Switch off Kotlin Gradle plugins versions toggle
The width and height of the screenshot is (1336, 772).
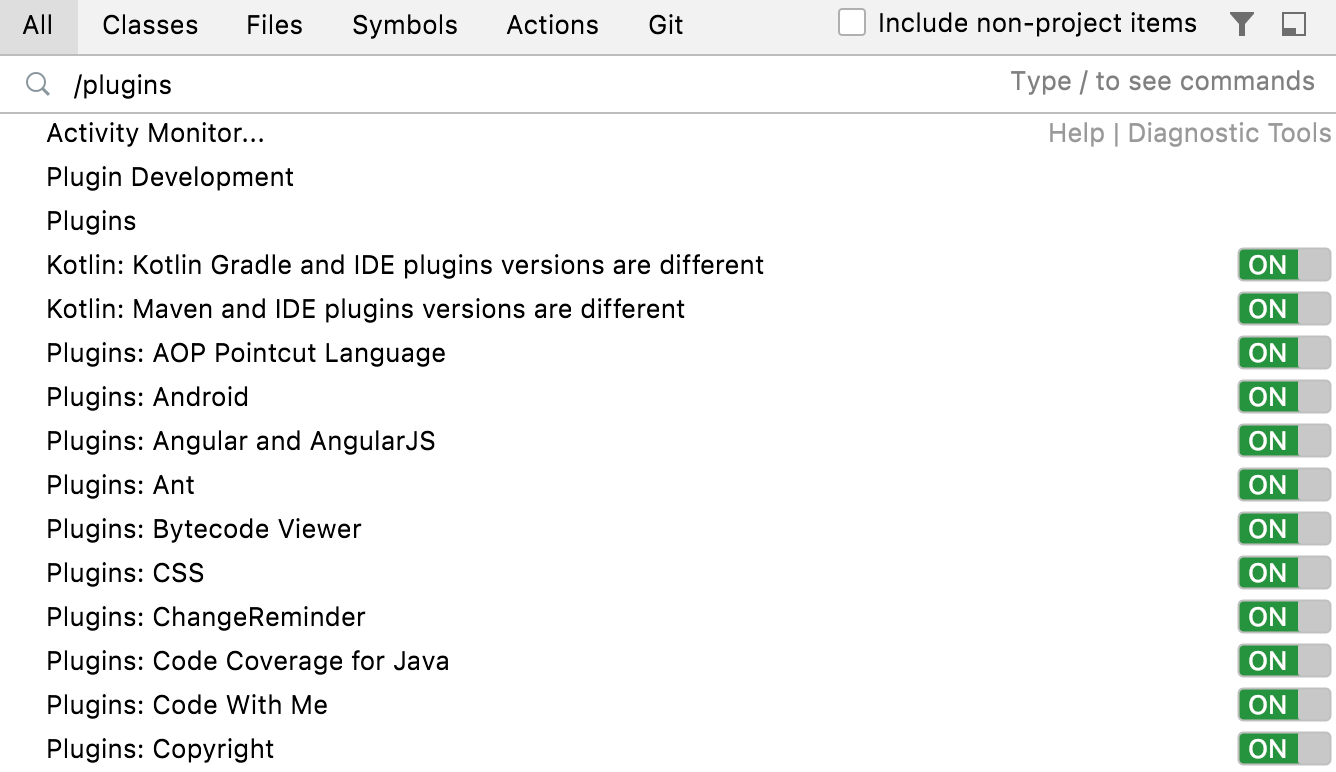pos(1284,265)
